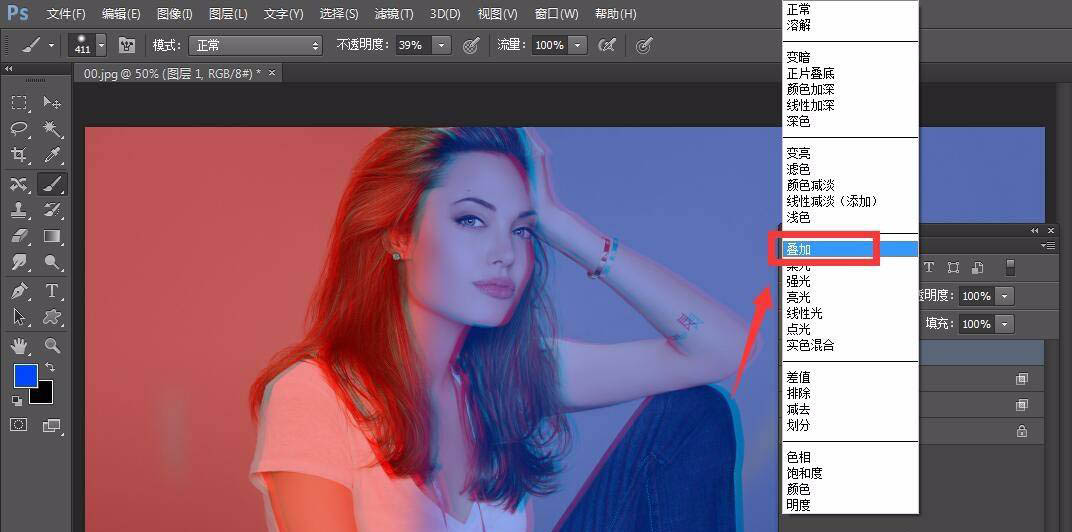This screenshot has width=1072, height=532.
Task: Choose the Lasso tool
Action: tap(19, 129)
